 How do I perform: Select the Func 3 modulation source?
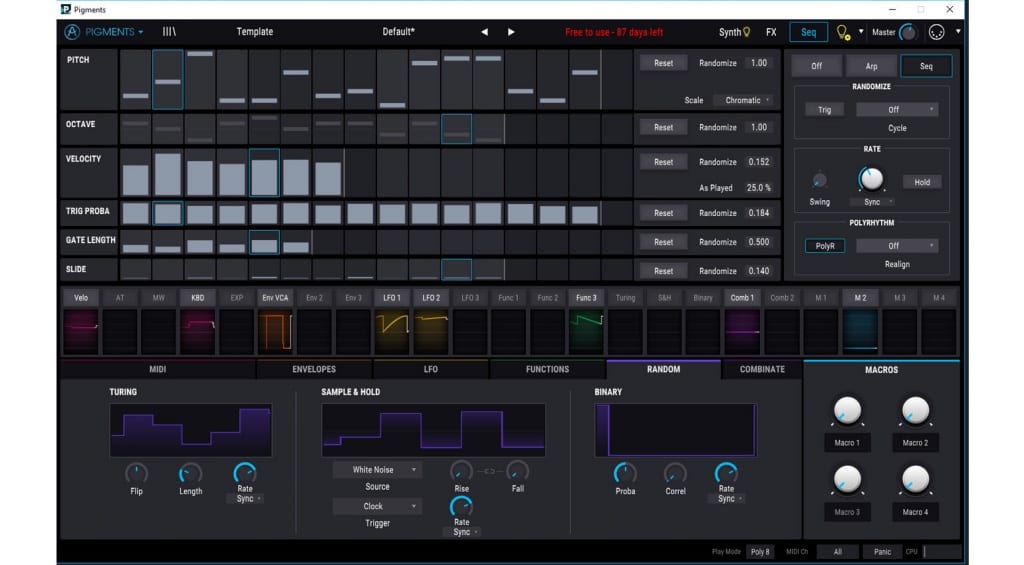[586, 298]
